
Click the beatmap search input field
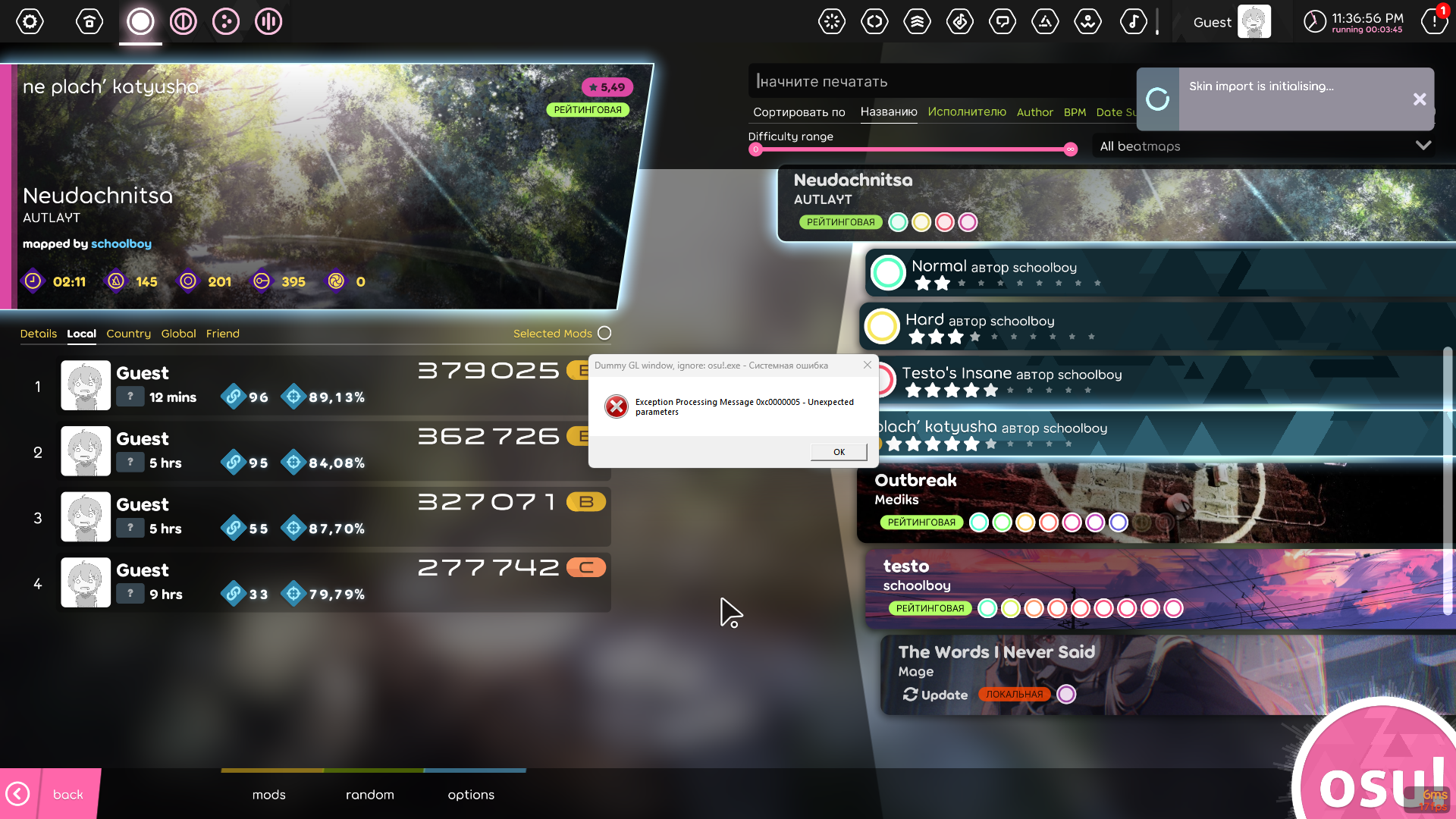point(910,80)
